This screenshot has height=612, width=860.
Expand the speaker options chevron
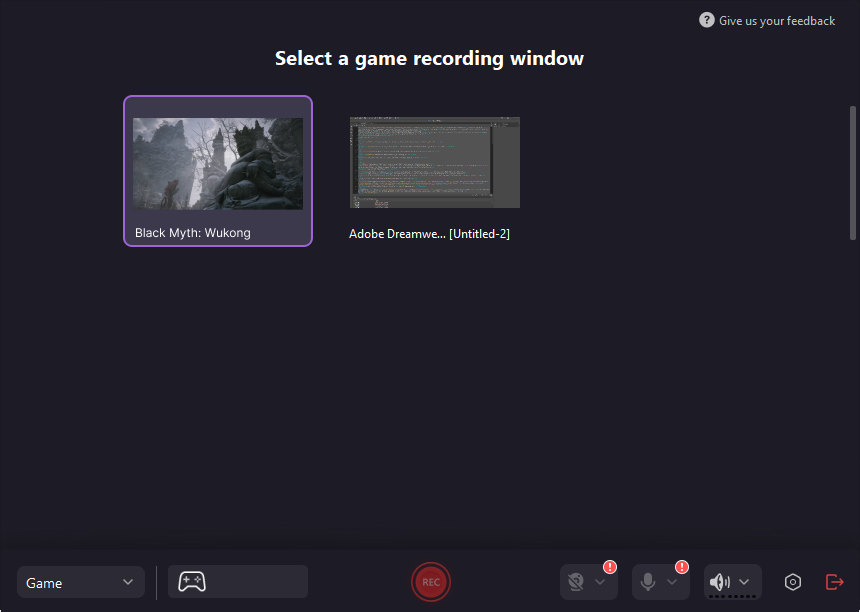[x=744, y=582]
